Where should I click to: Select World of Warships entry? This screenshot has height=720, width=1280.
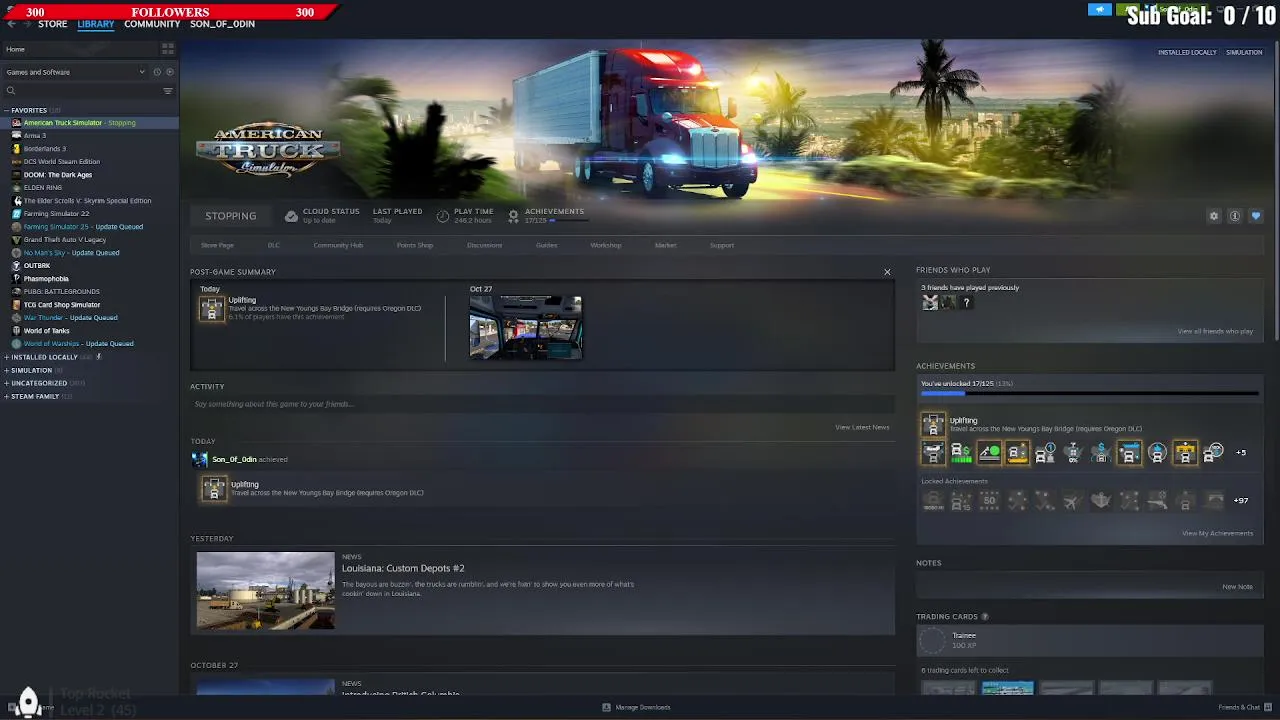(x=78, y=344)
